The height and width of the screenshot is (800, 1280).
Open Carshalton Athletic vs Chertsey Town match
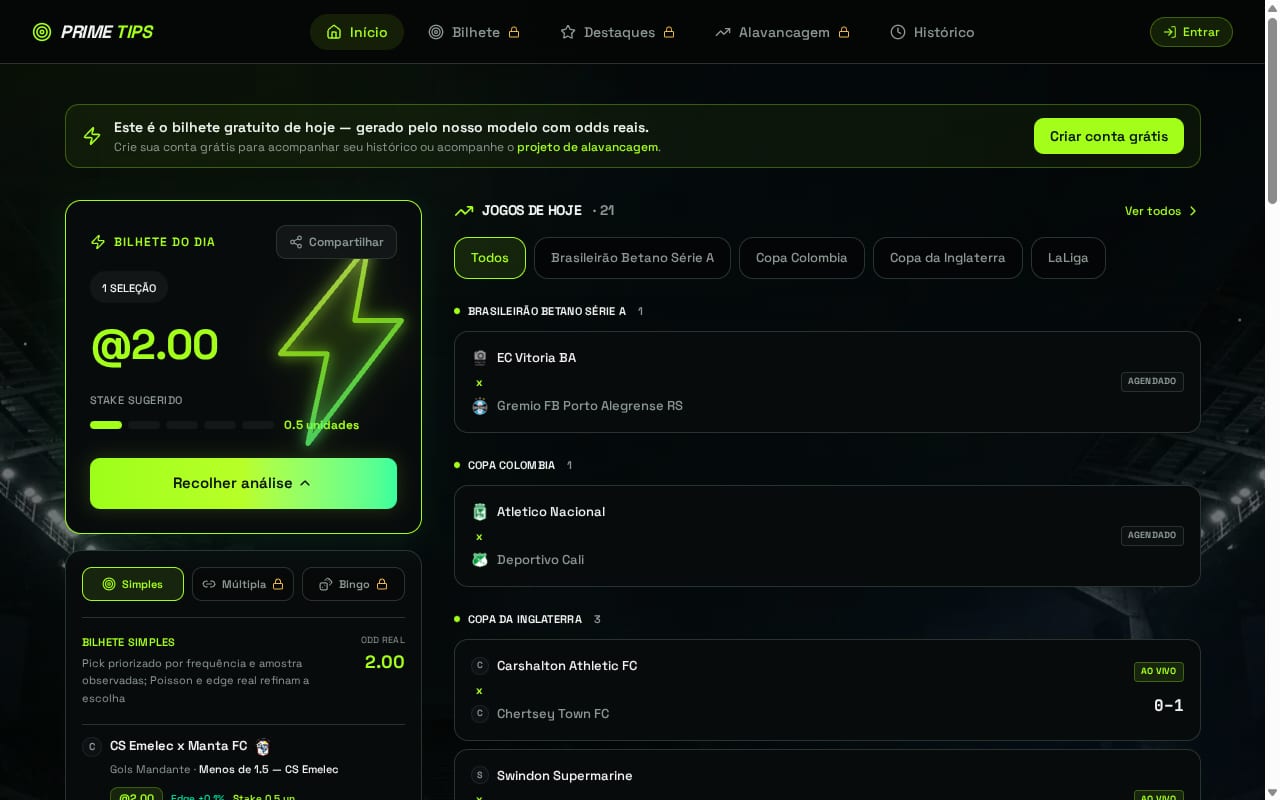coord(827,690)
